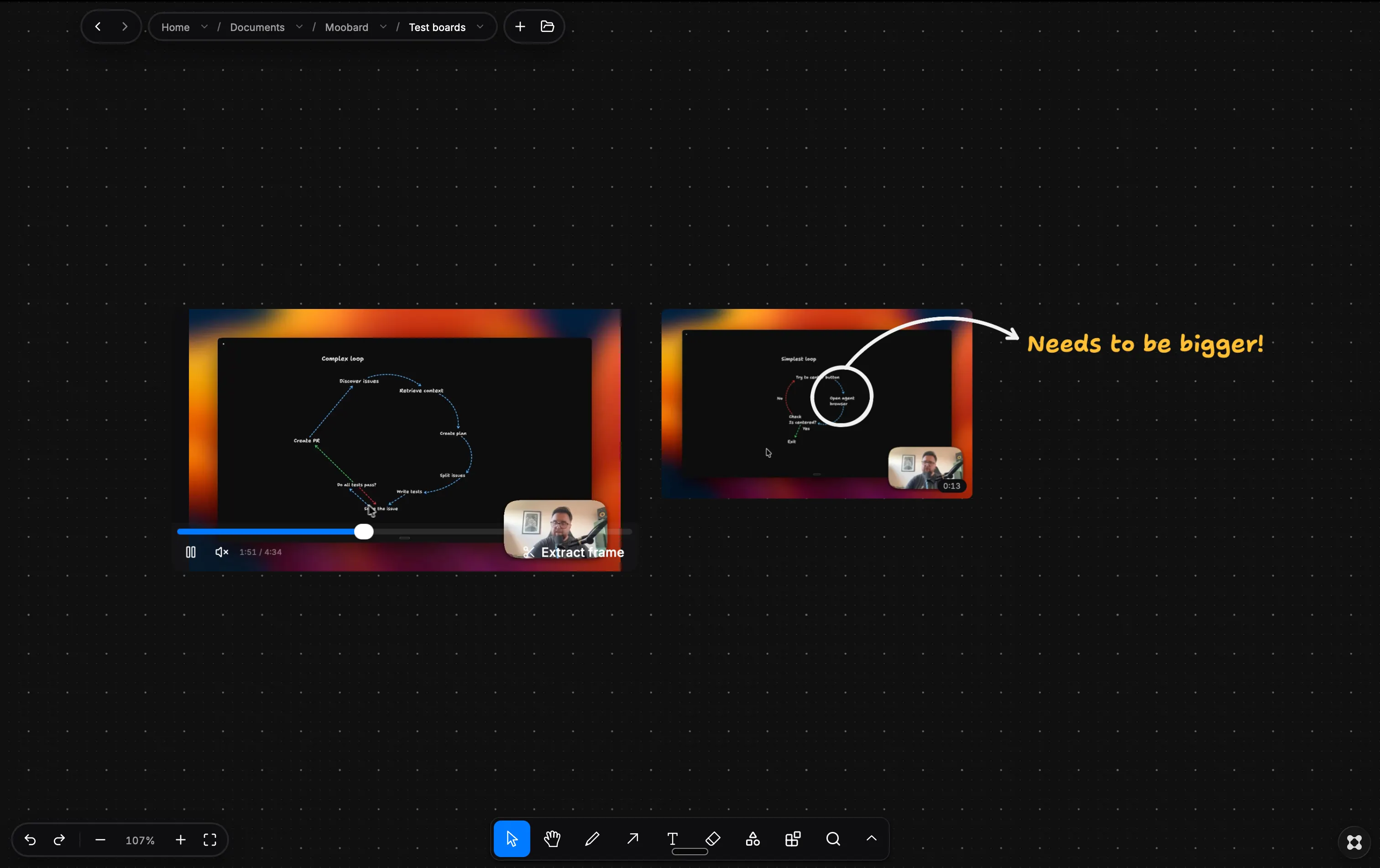Select the Hand pan tool
This screenshot has height=868, width=1380.
[552, 839]
